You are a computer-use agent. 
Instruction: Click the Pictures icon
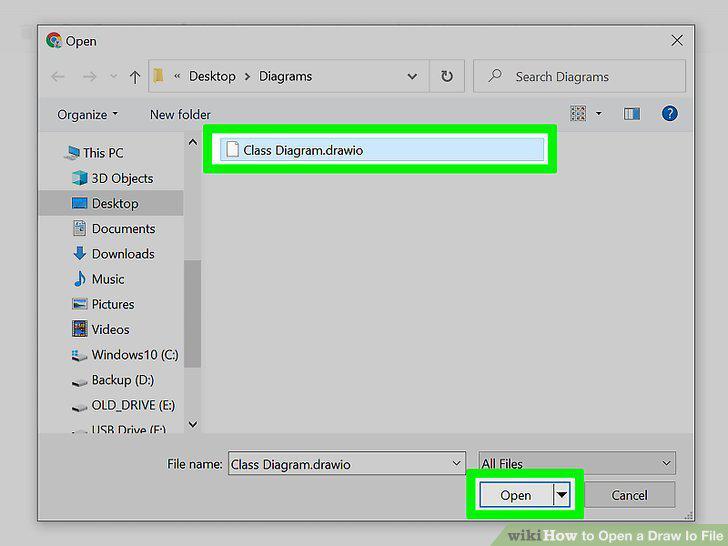[80, 304]
